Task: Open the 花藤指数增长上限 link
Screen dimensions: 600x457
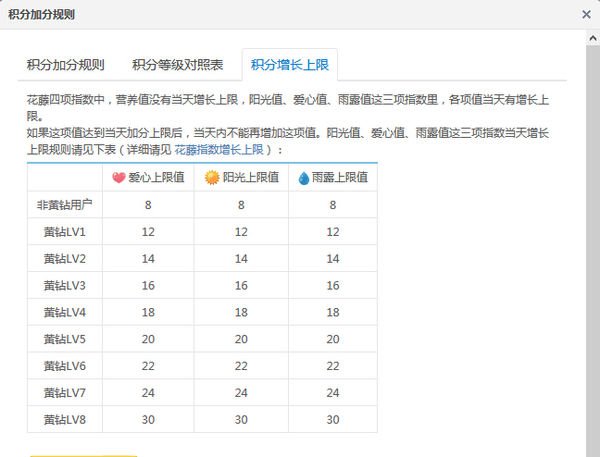Action: 219,149
